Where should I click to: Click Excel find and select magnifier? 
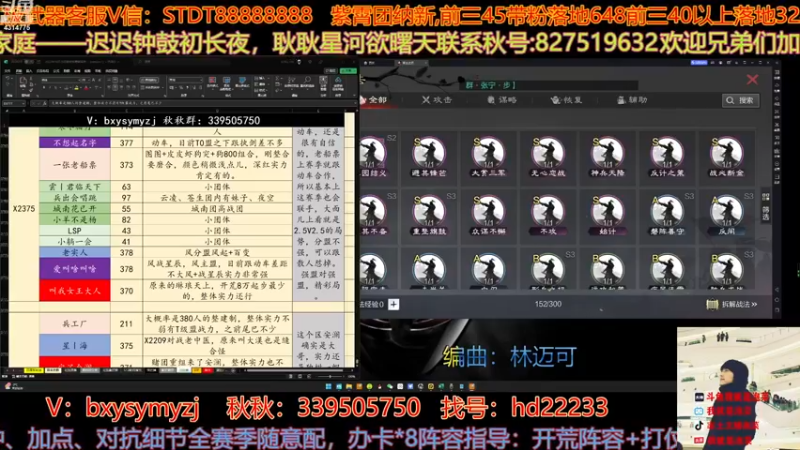coord(308,81)
